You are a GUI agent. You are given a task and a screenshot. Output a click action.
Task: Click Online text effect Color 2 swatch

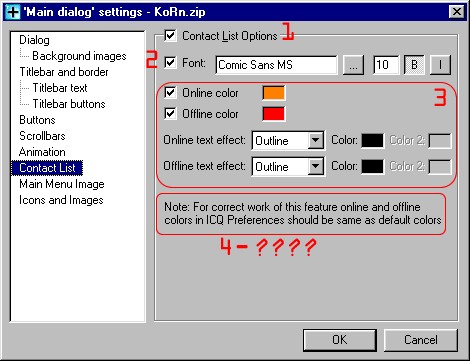tap(440, 141)
